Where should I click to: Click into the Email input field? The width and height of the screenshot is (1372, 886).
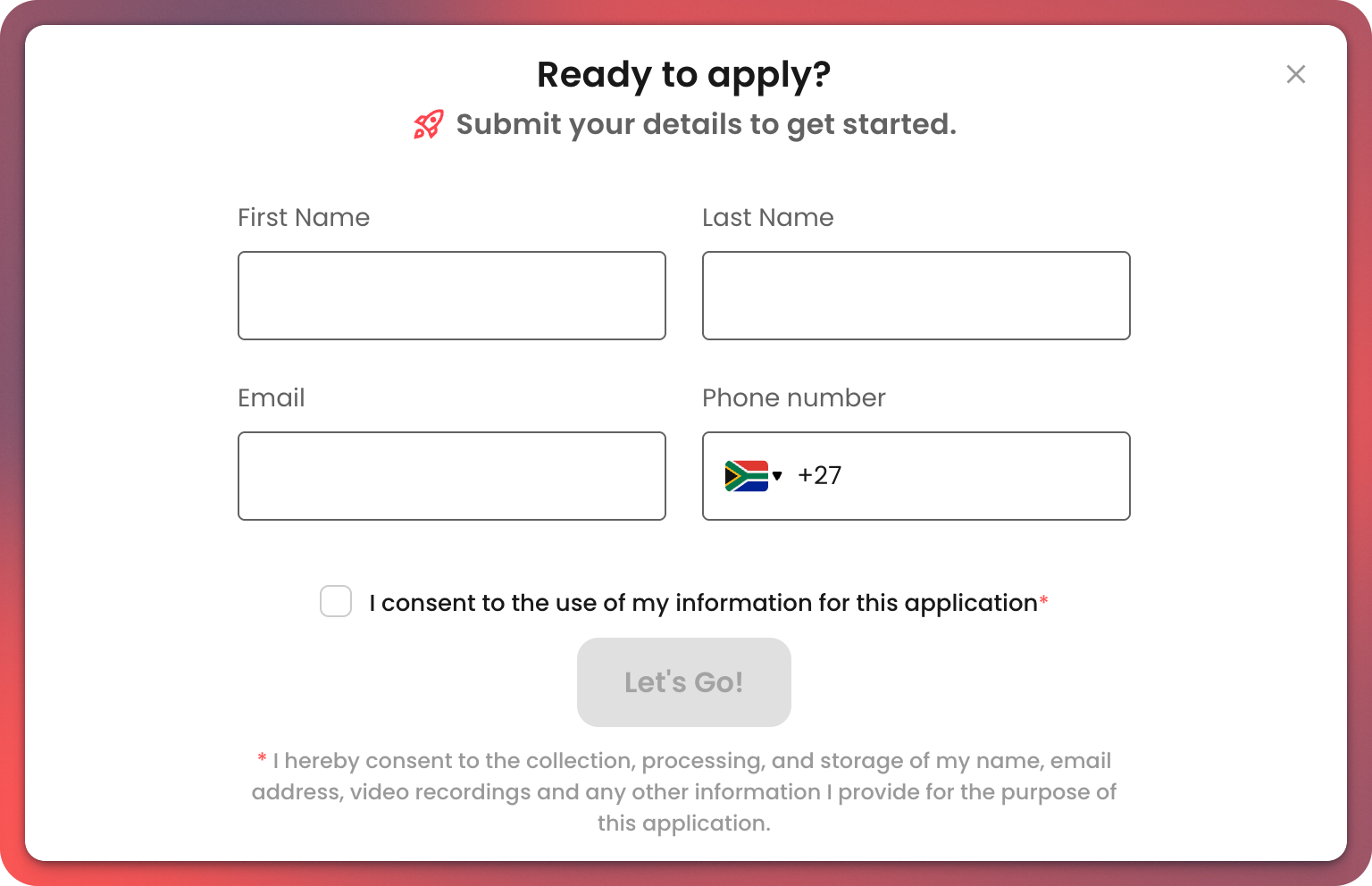[x=452, y=476]
